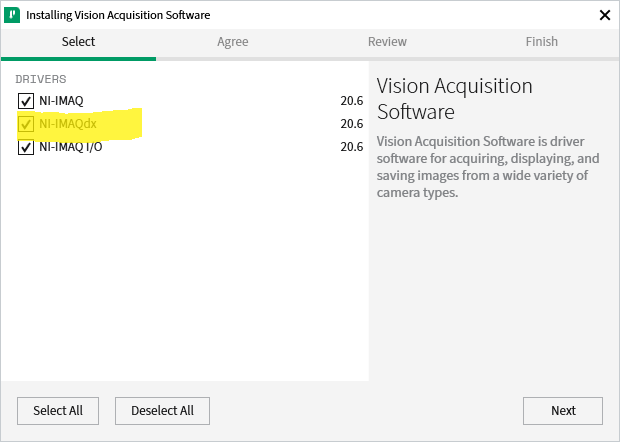Go to the Agree step tab
Viewport: 620px width, 442px height.
click(232, 42)
